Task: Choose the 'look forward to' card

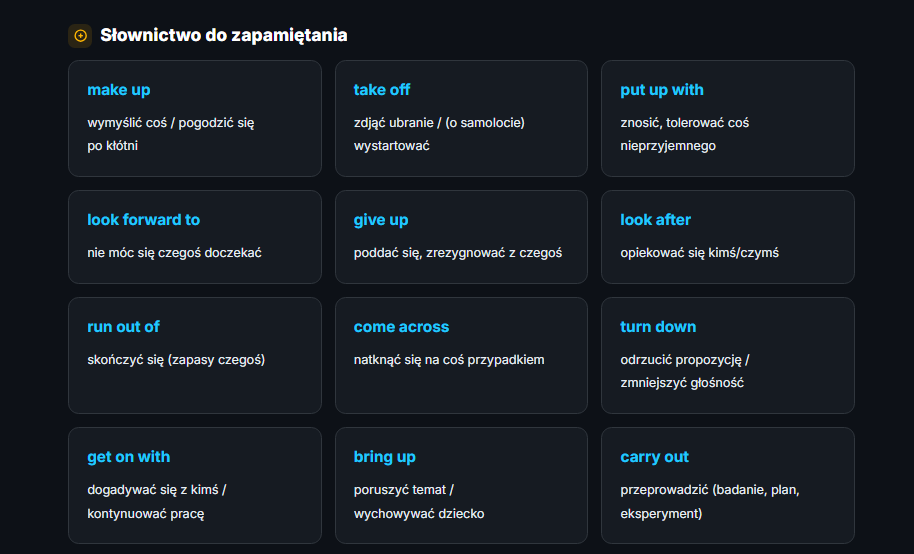Action: click(195, 237)
